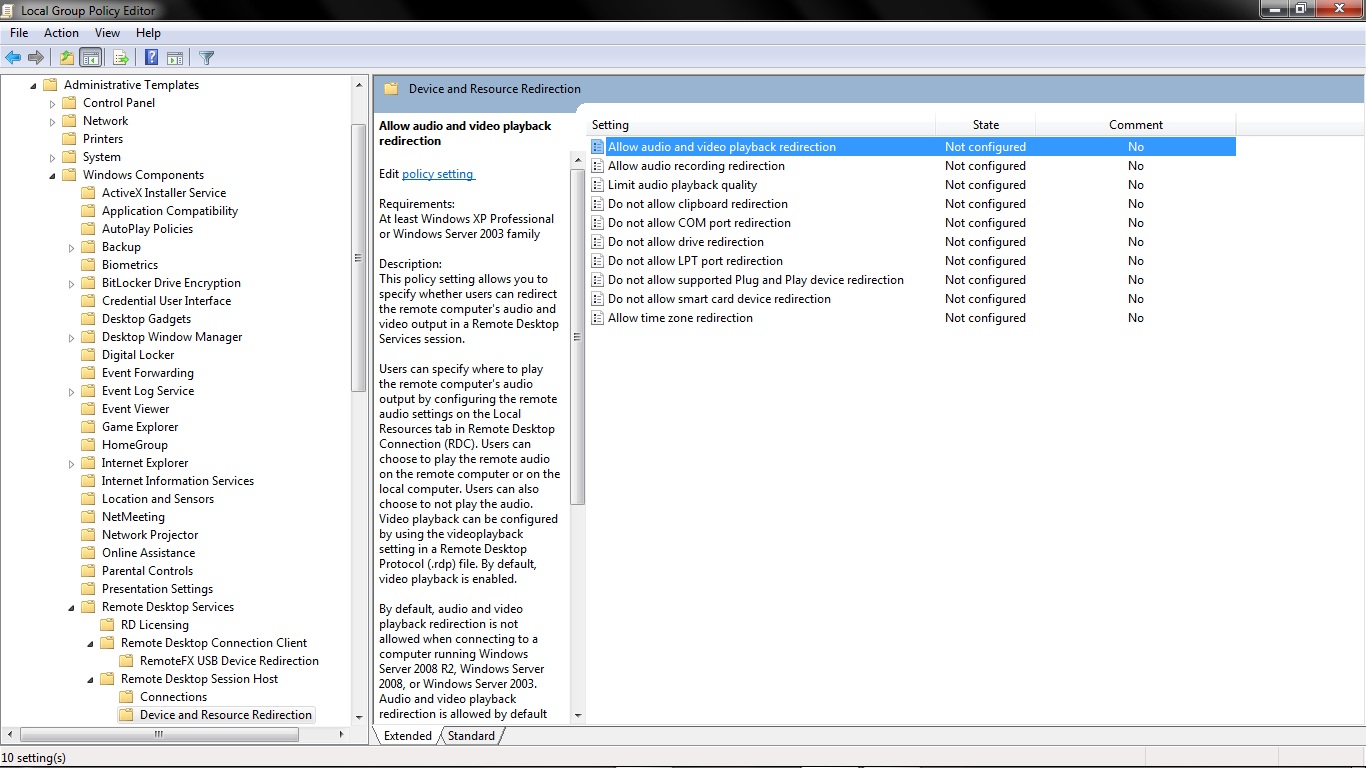Open the View menu
This screenshot has width=1366, height=768.
click(107, 33)
